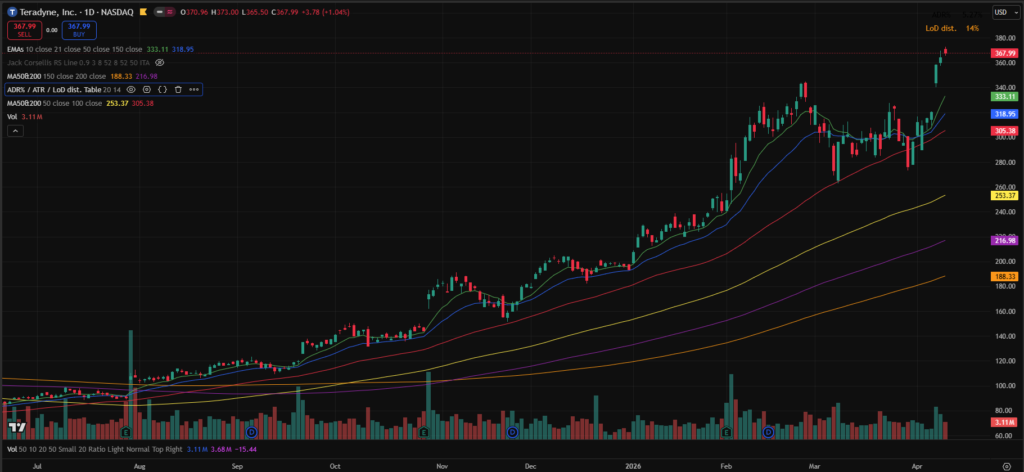Click the blue BUY 367.99 button
Viewport: 1024px width, 472px height.
[79, 29]
